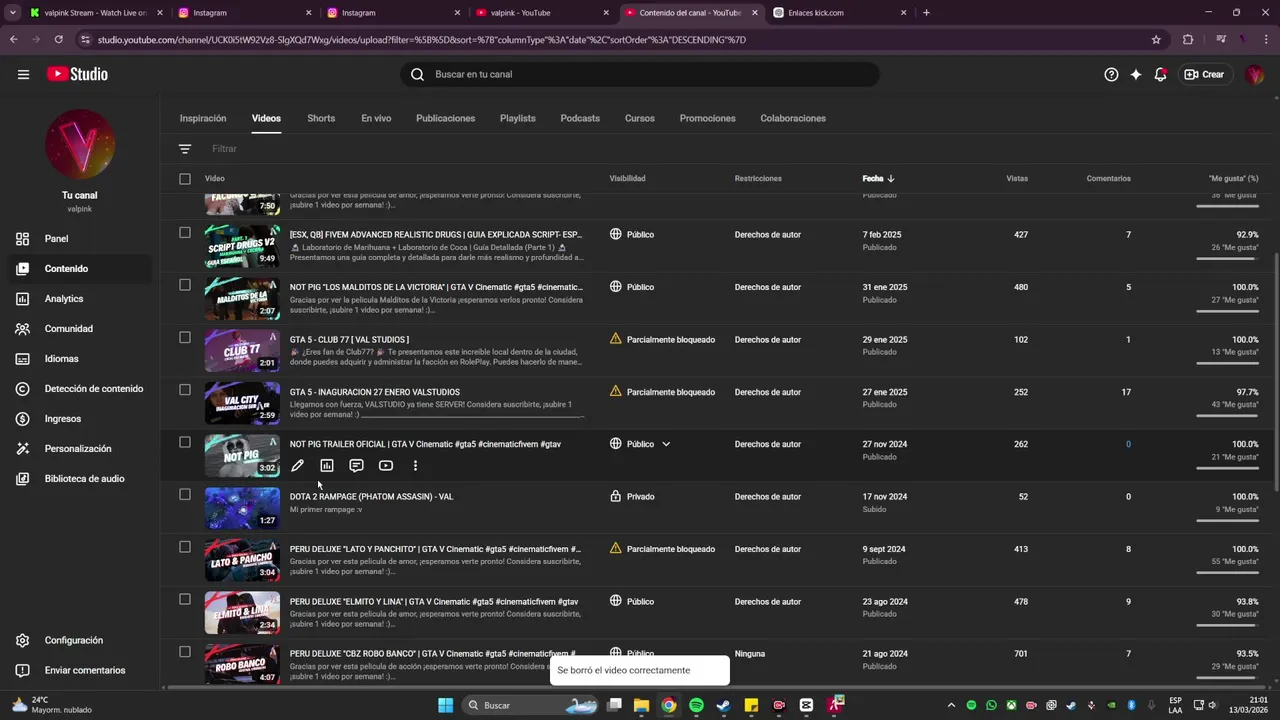Viewport: 1280px width, 720px height.
Task: Open the hamburger guide menu
Action: [x=23, y=74]
